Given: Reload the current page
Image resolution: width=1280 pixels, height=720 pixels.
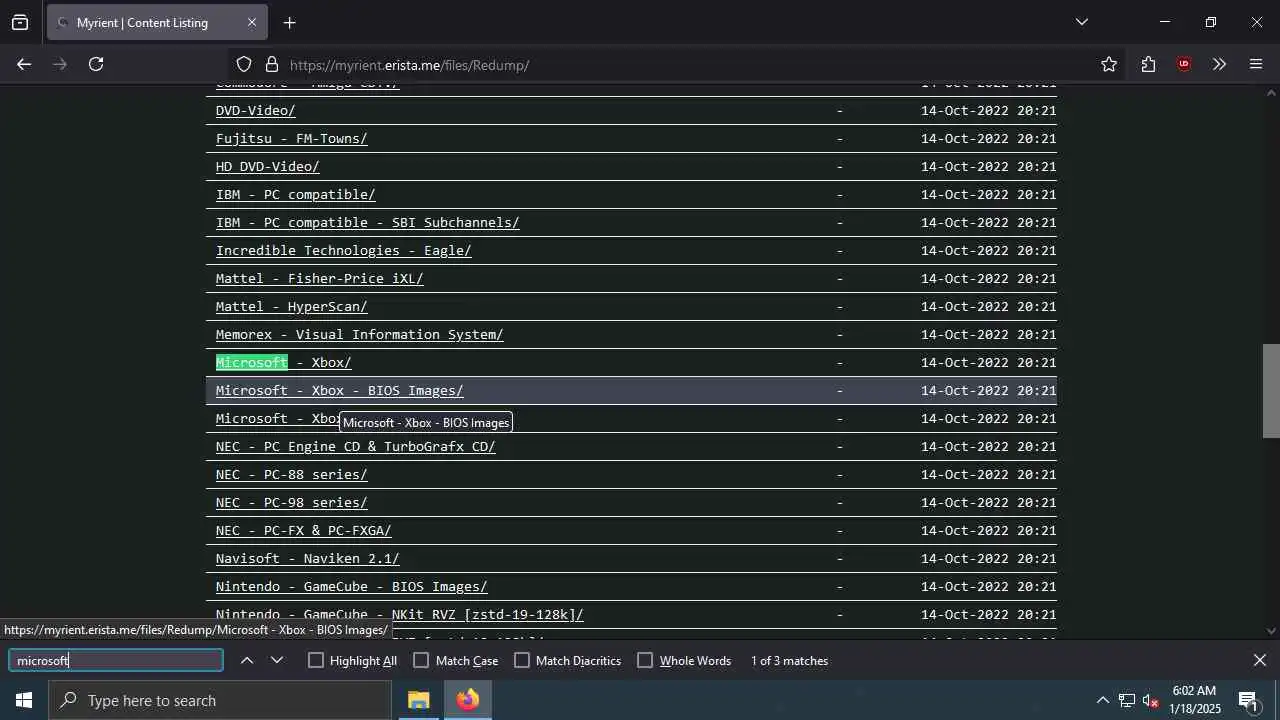Looking at the screenshot, I should (96, 64).
